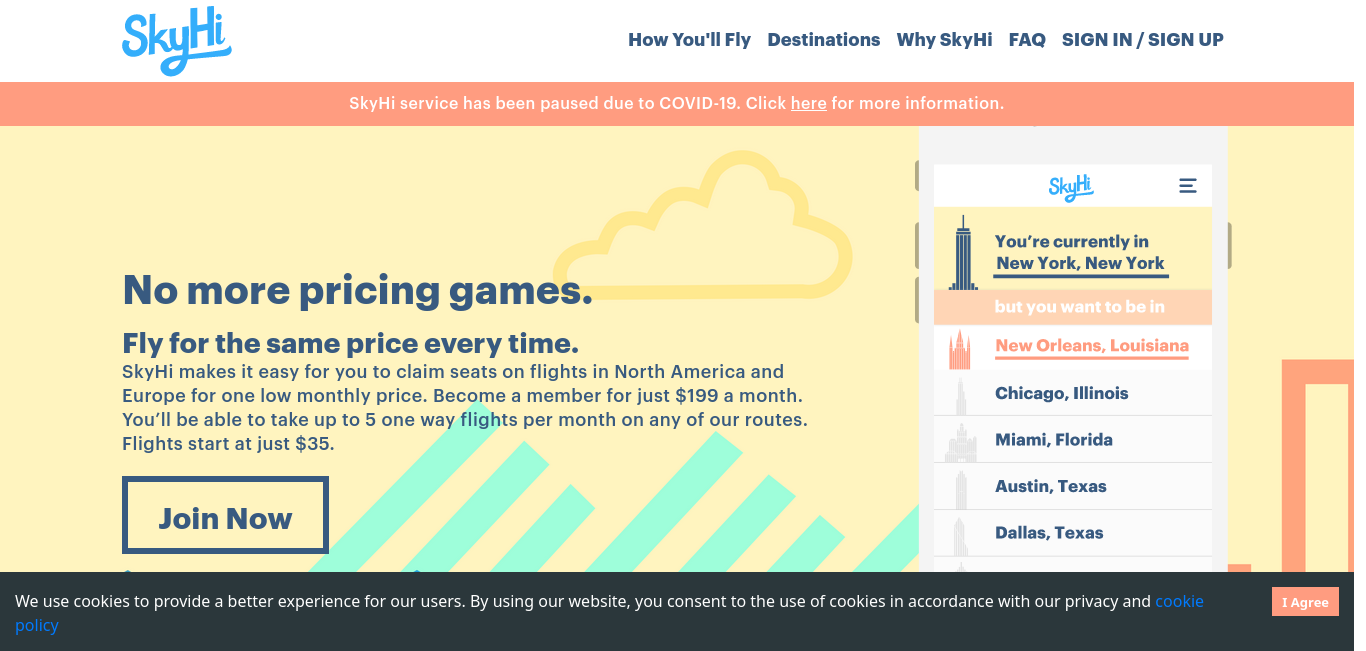1366x651 pixels.
Task: Click the 'here' link in COVID-19 banner
Action: [808, 103]
